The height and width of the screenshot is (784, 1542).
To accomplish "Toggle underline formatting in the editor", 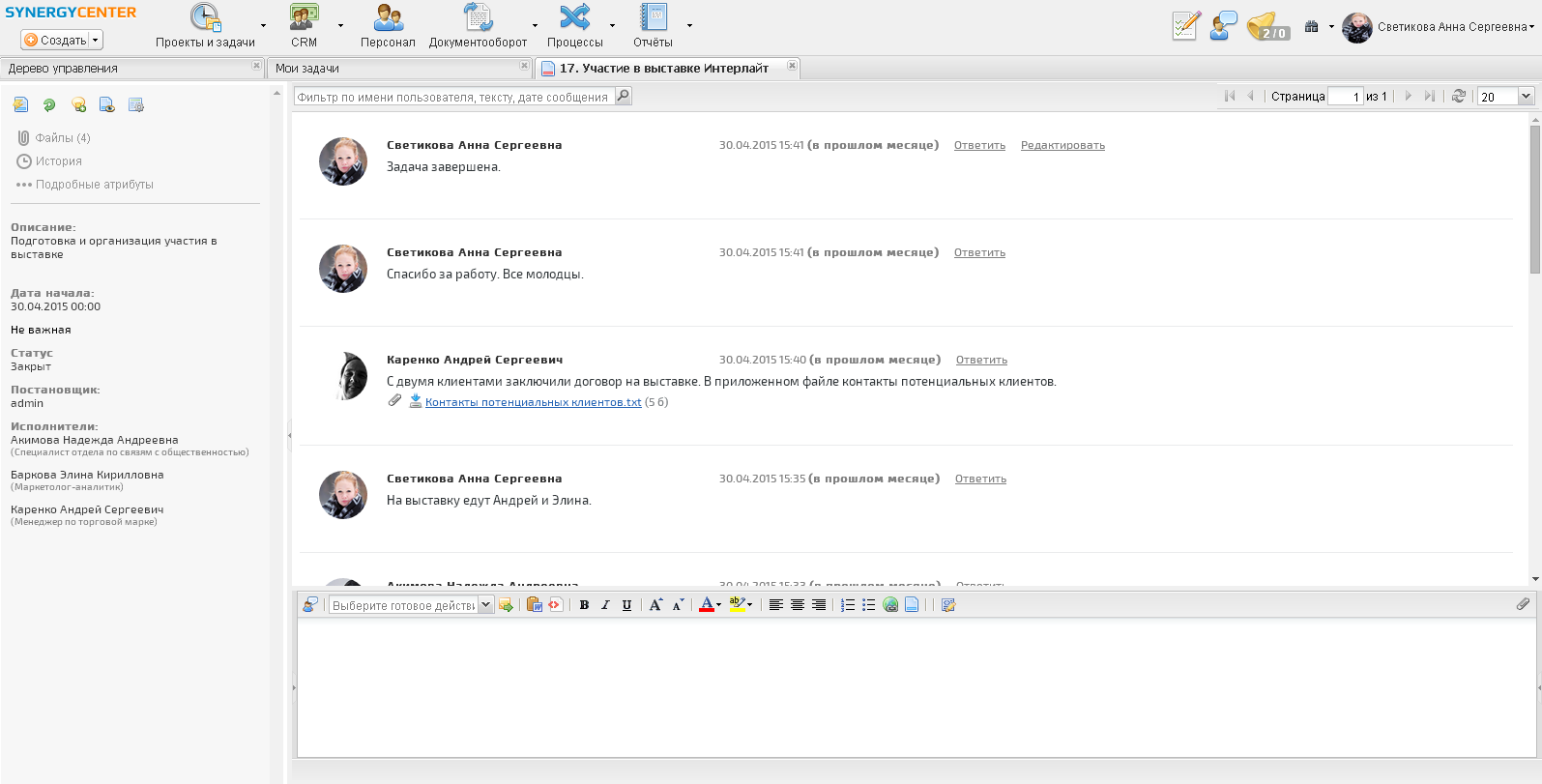I will (x=626, y=605).
